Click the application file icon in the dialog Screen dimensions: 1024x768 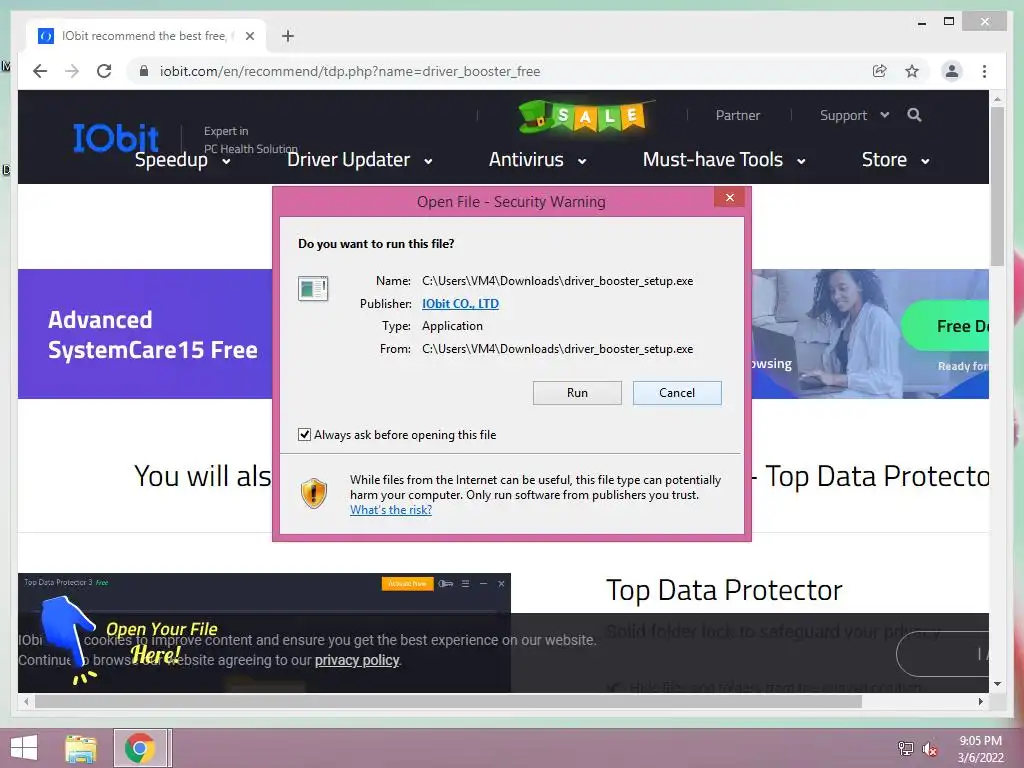point(313,288)
